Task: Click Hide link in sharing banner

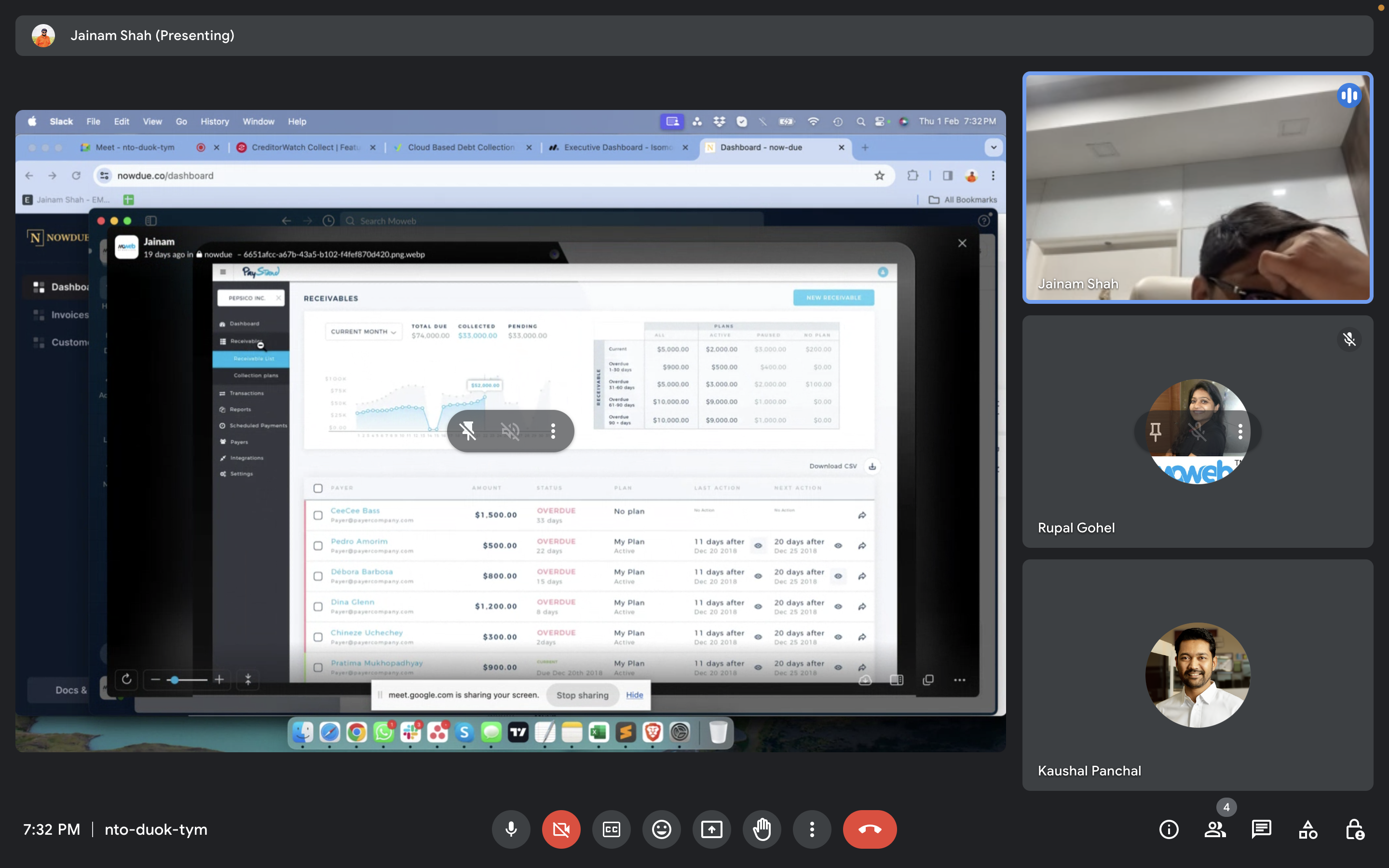Action: pos(634,694)
